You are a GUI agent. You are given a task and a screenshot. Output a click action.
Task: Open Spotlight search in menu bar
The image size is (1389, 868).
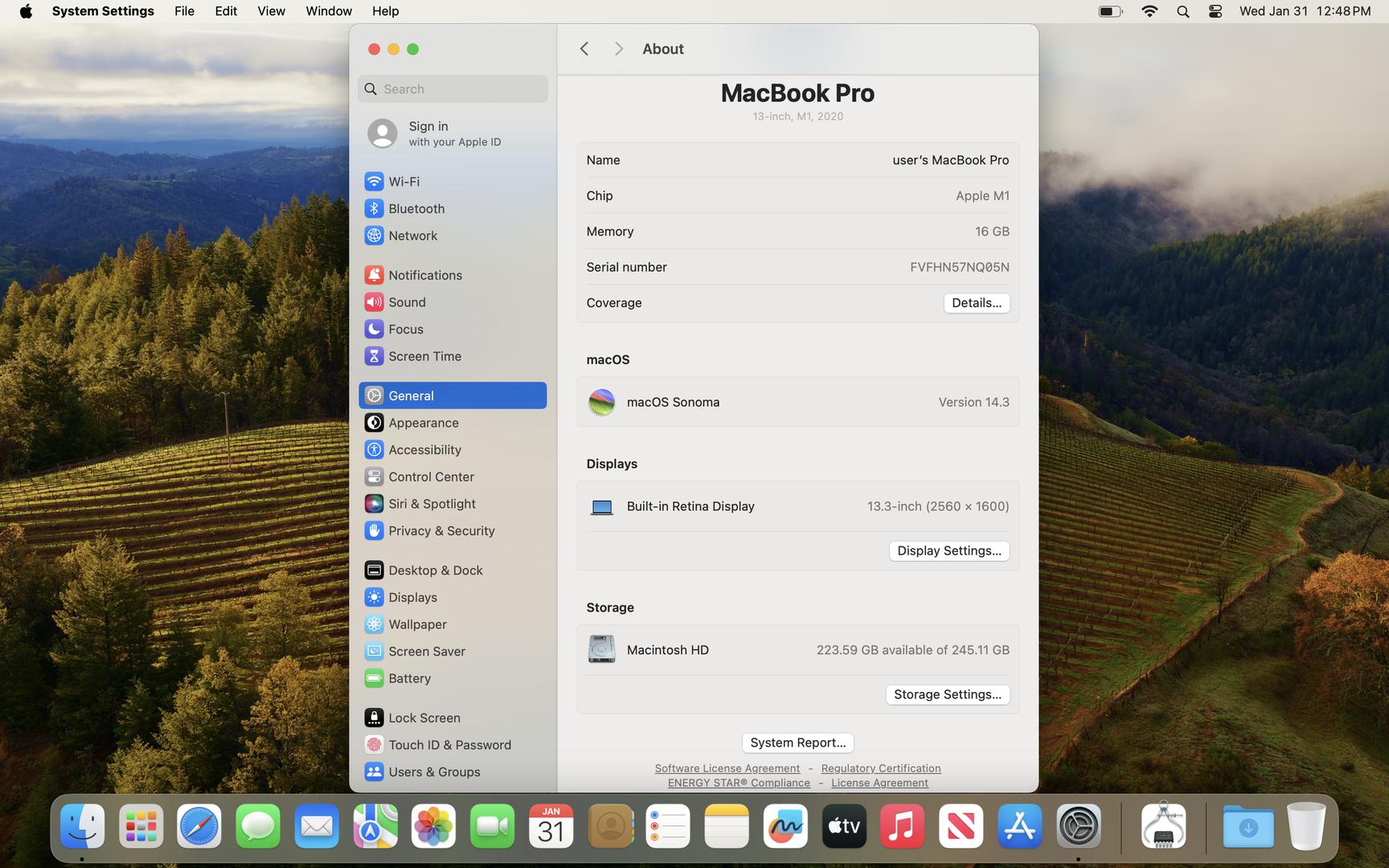click(x=1182, y=11)
